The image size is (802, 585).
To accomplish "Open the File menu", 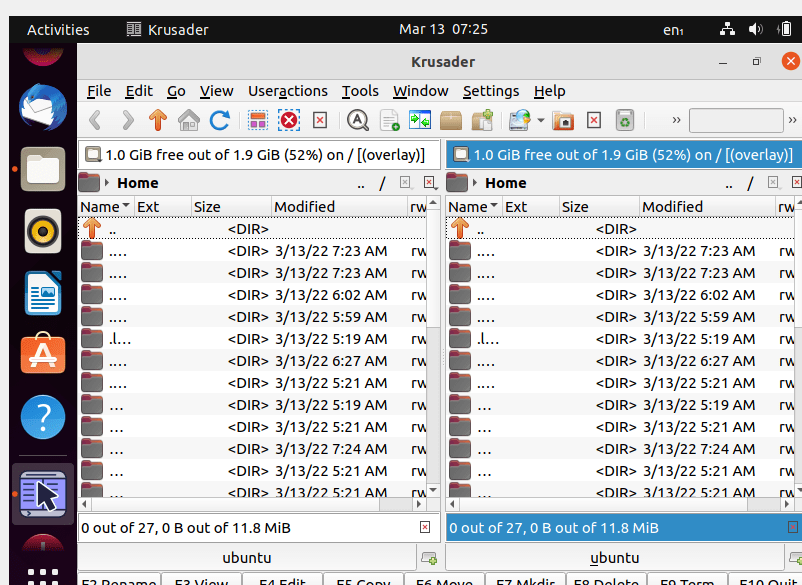I will [99, 91].
